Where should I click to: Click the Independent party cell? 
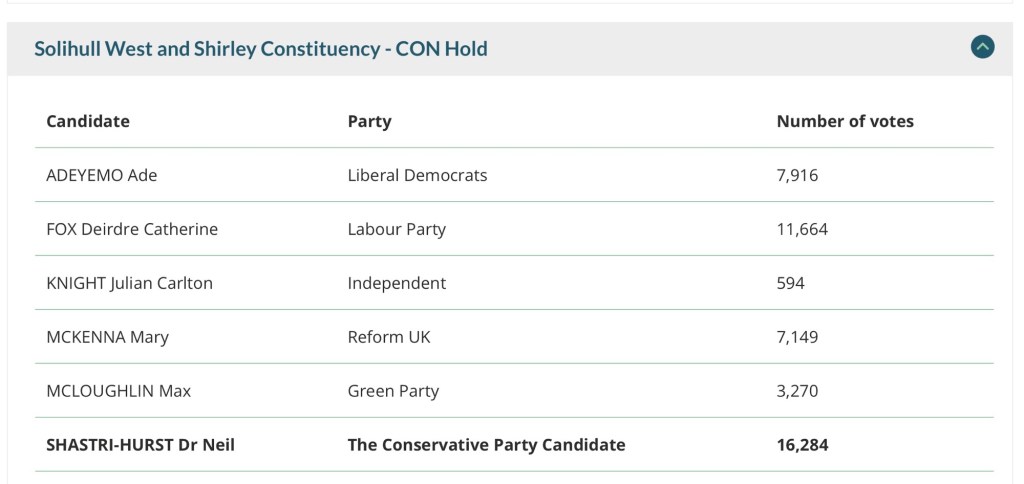coord(396,283)
